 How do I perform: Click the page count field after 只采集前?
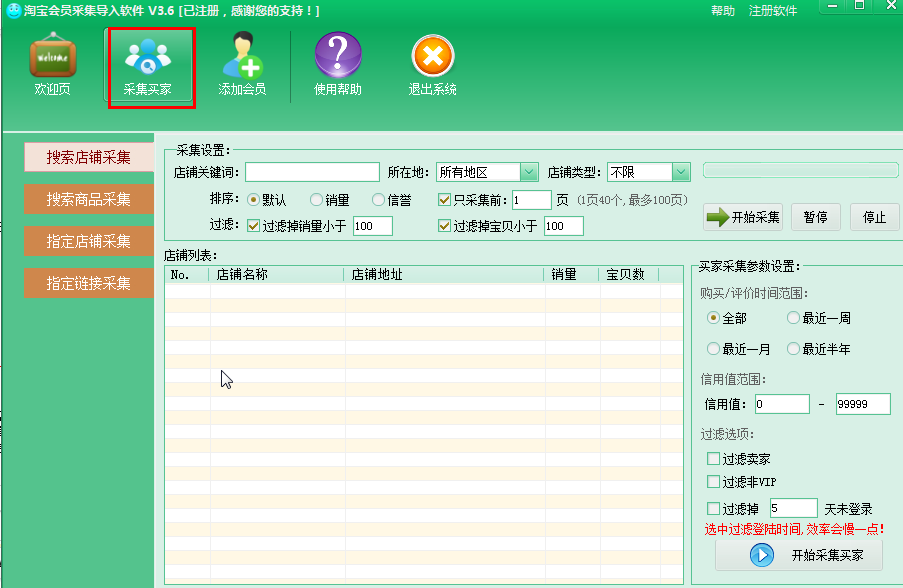coord(532,200)
